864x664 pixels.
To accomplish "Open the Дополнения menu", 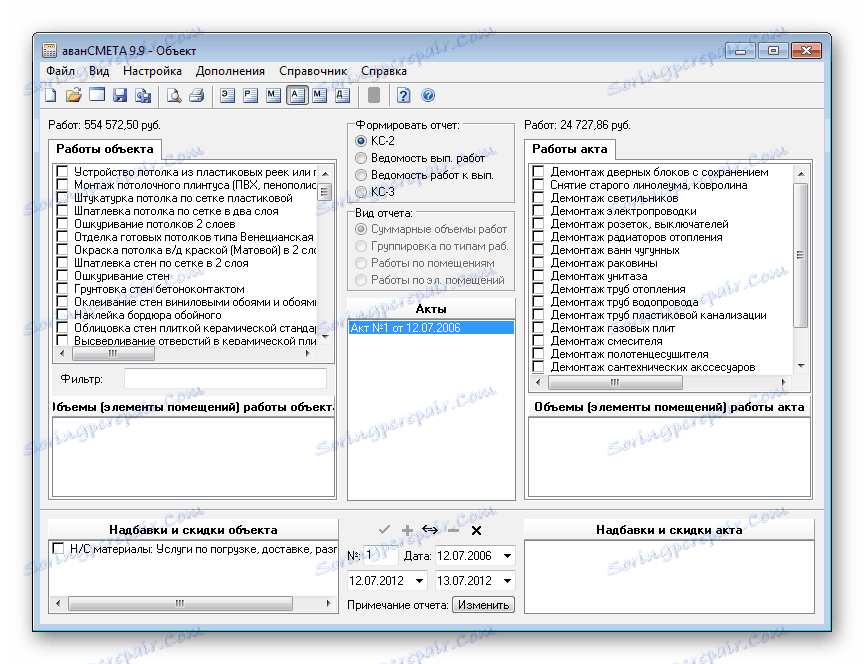I will (230, 71).
